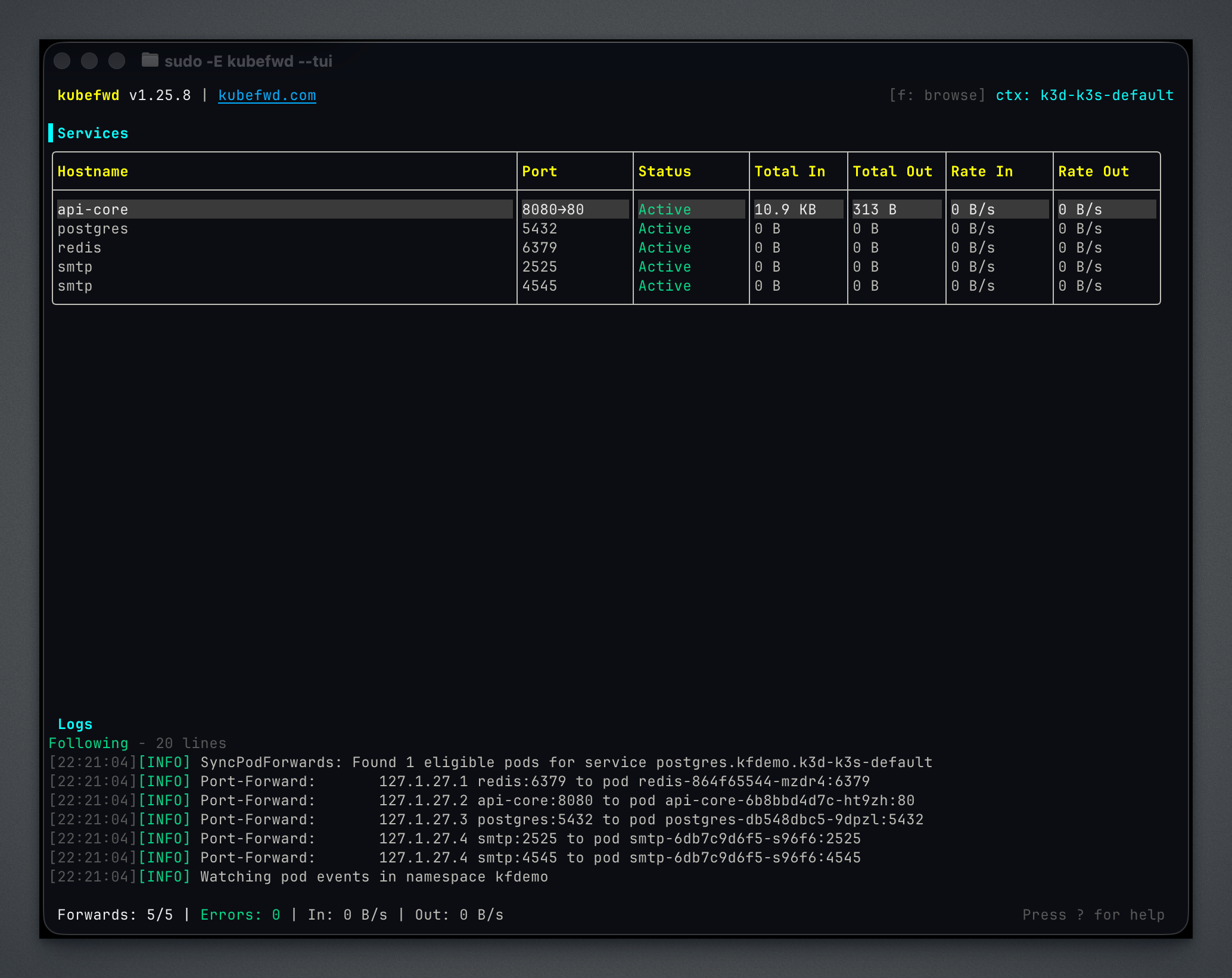
Task: Click the Status column header
Action: 664,172
